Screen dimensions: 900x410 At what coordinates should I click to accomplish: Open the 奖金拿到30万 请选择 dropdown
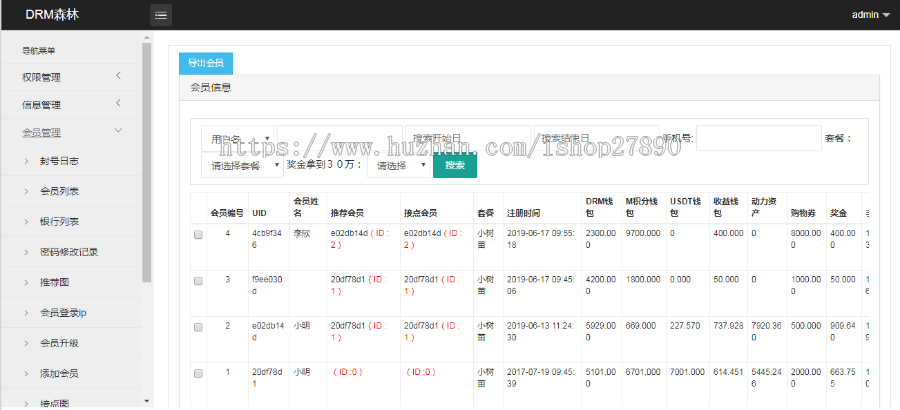coord(399,165)
